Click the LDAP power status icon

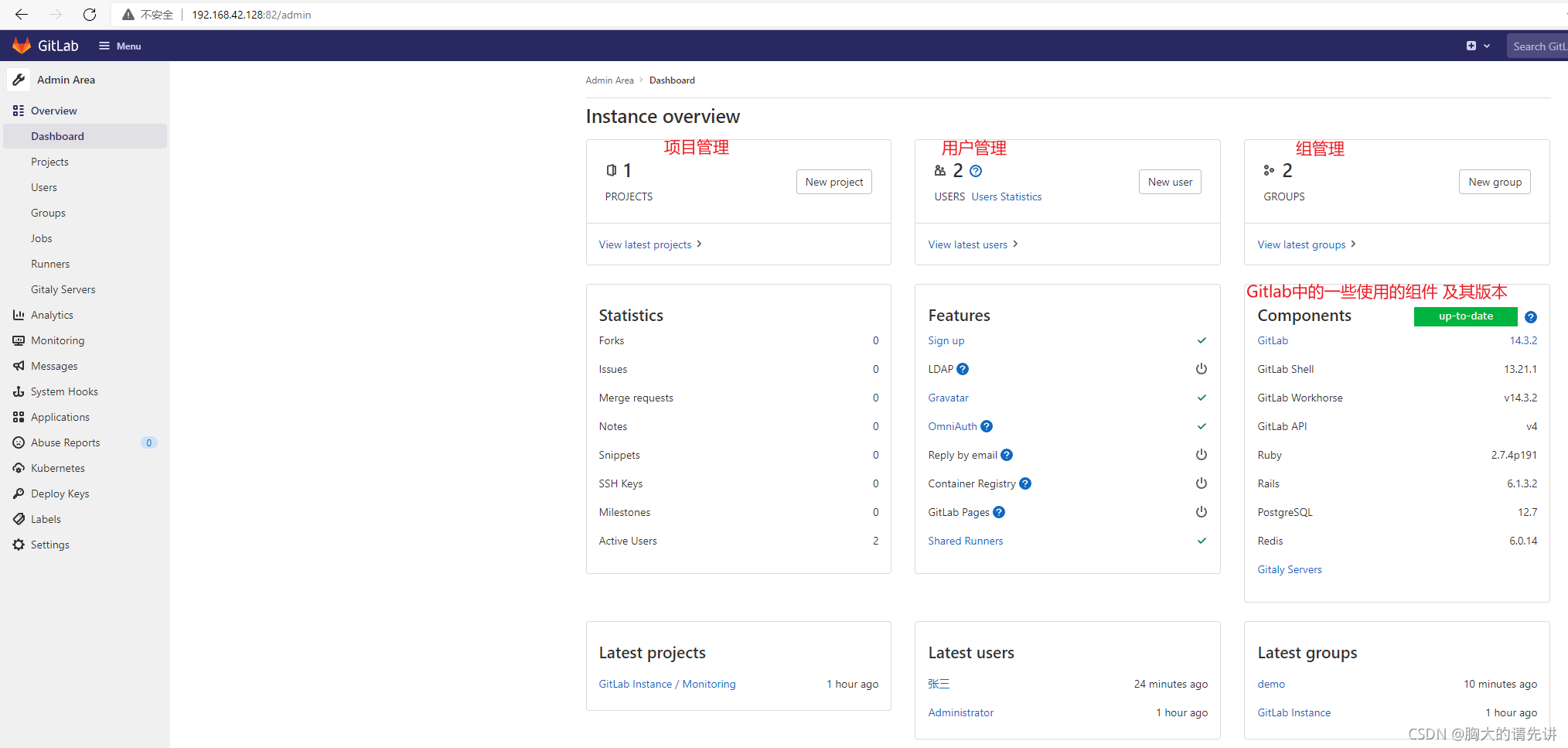coord(1202,369)
